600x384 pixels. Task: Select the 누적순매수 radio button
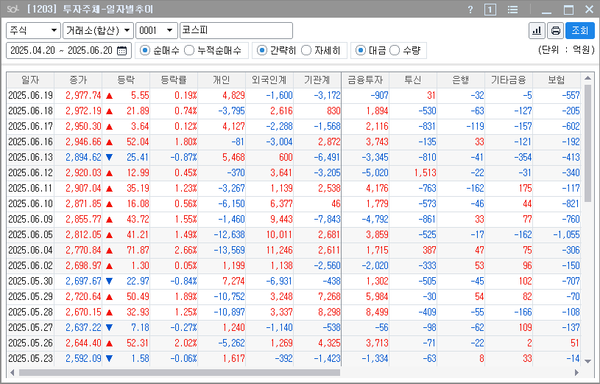(x=189, y=50)
